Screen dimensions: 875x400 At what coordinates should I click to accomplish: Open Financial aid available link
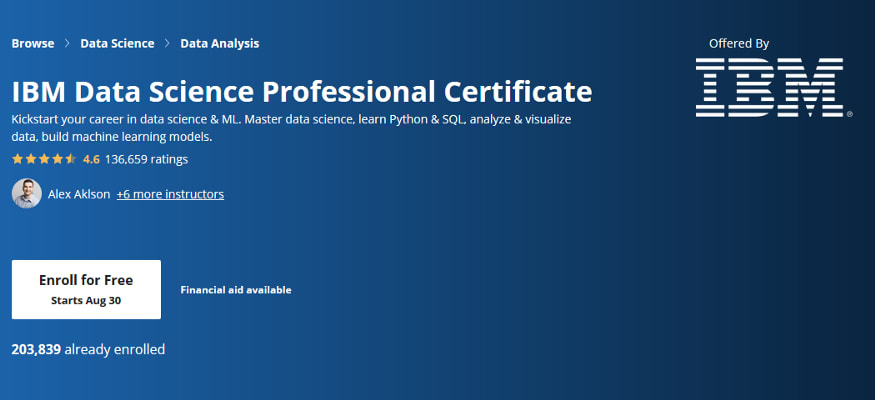[x=235, y=290]
